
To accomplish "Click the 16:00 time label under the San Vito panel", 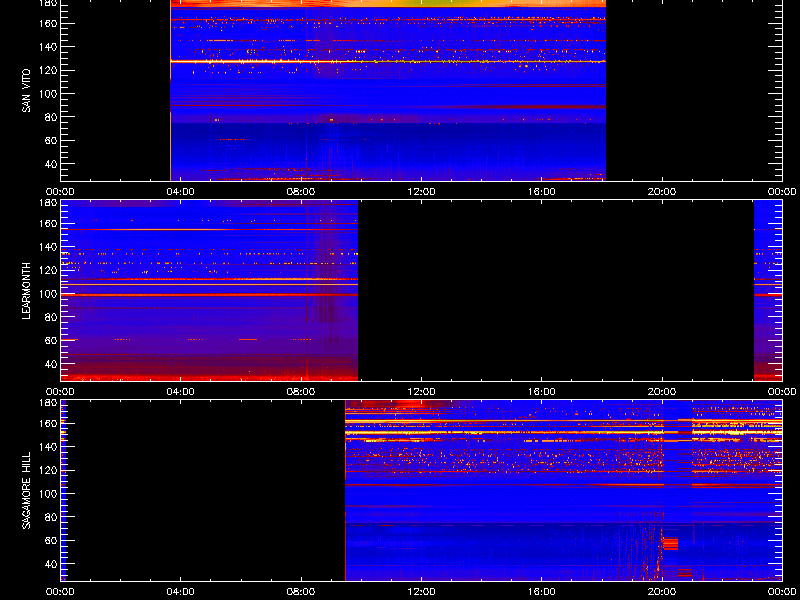I will [x=541, y=192].
